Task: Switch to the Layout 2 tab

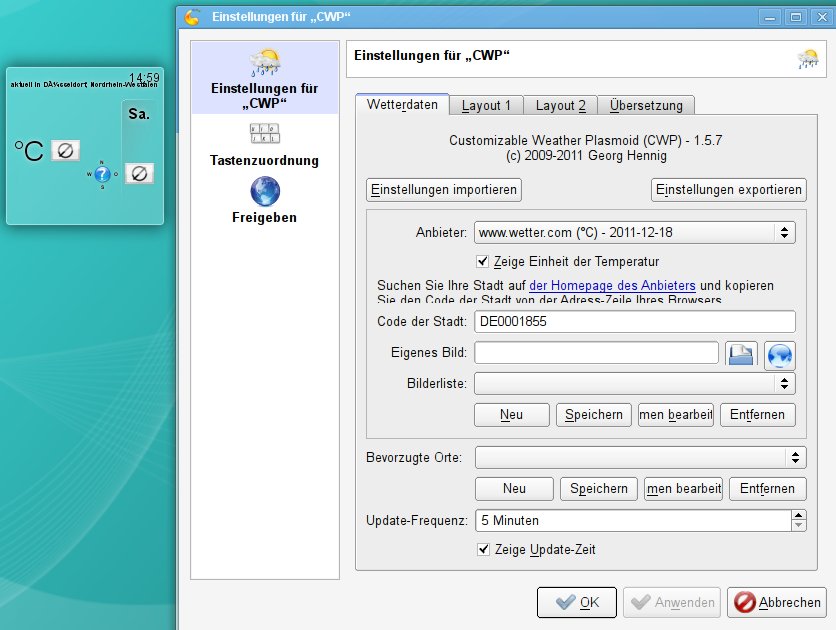Action: (560, 106)
